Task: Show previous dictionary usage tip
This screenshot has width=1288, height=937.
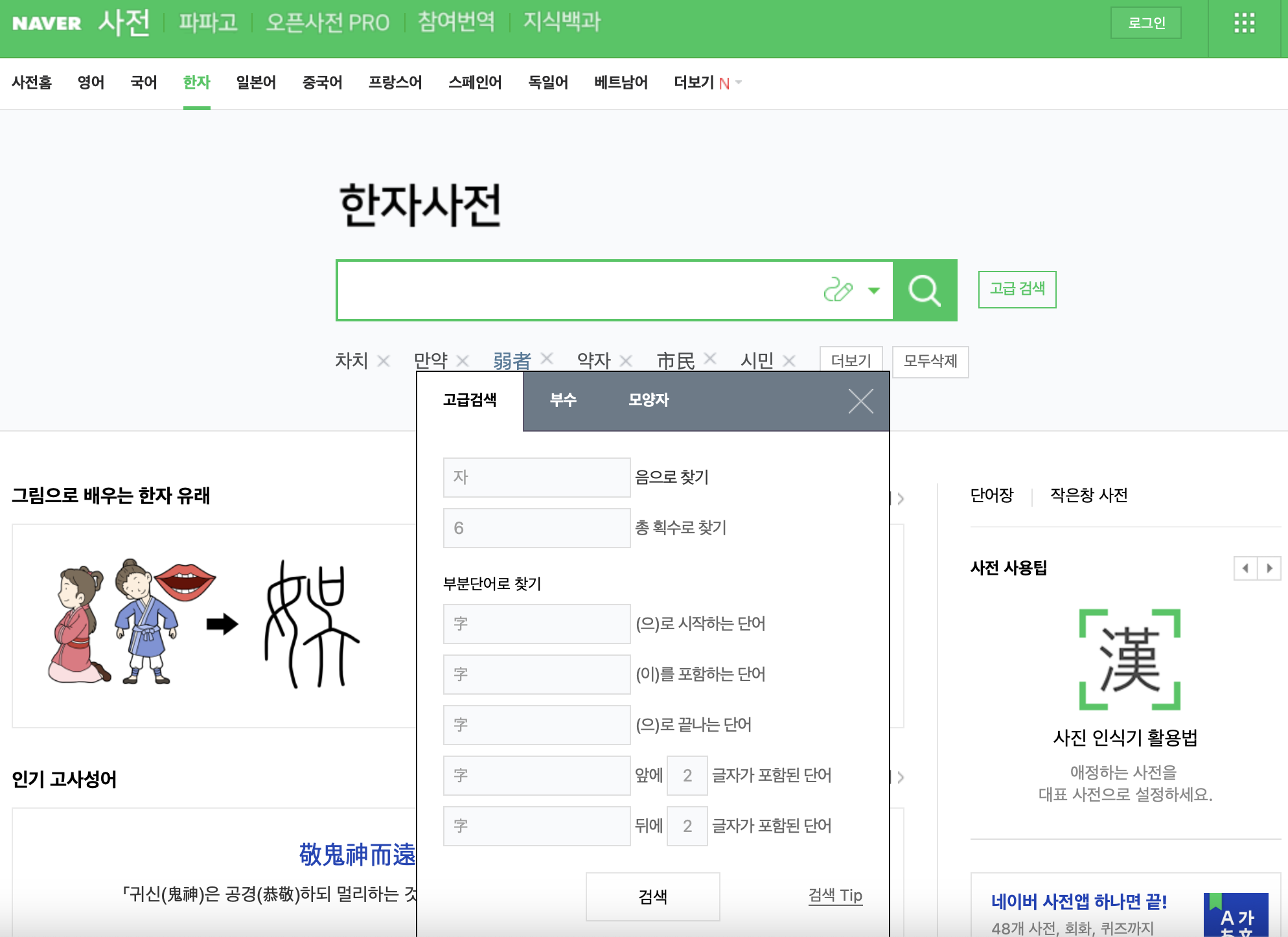Action: click(x=1245, y=568)
